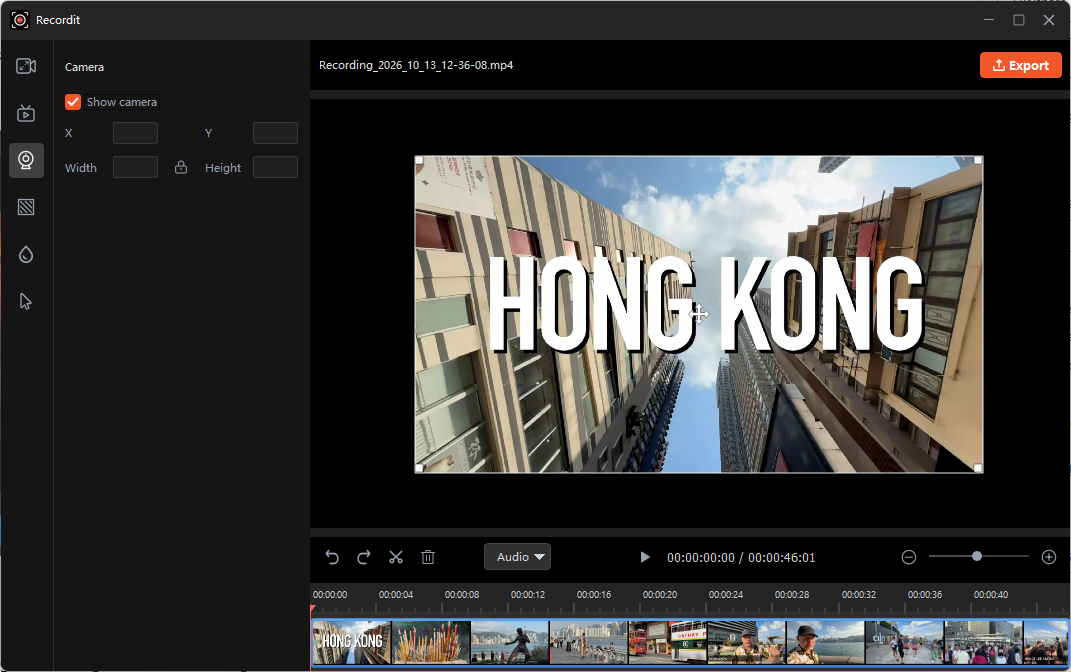The width and height of the screenshot is (1071, 672).
Task: Open the screen recording settings sidebar icon
Action: click(x=26, y=66)
